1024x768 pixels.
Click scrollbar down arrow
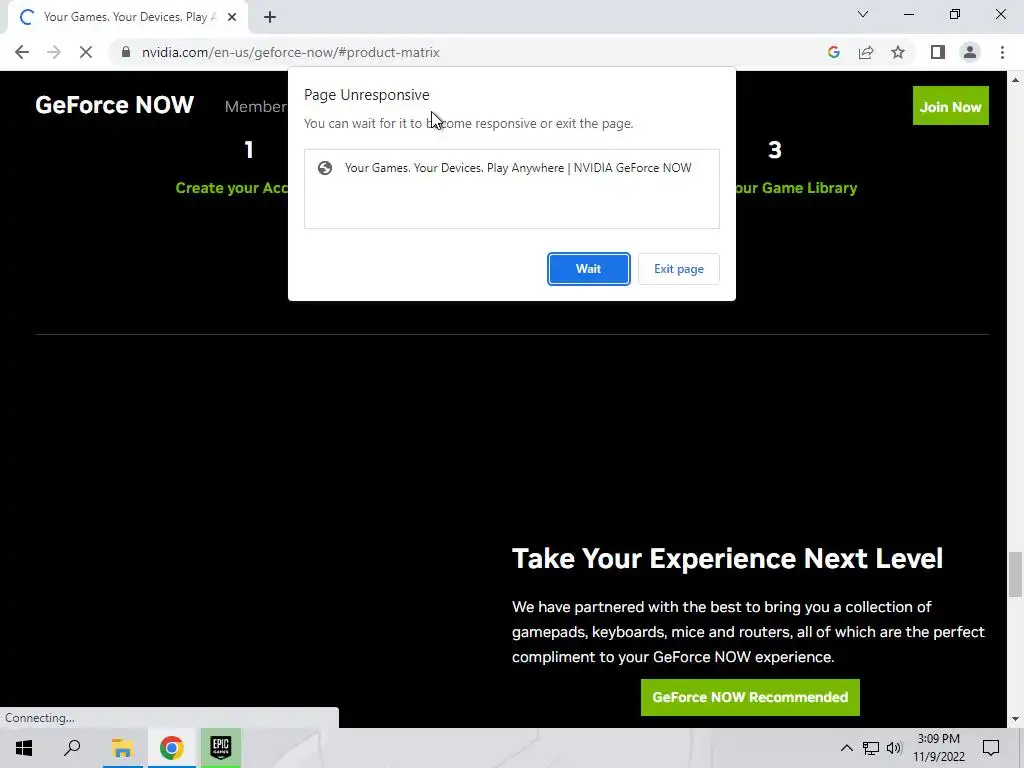click(x=1015, y=719)
